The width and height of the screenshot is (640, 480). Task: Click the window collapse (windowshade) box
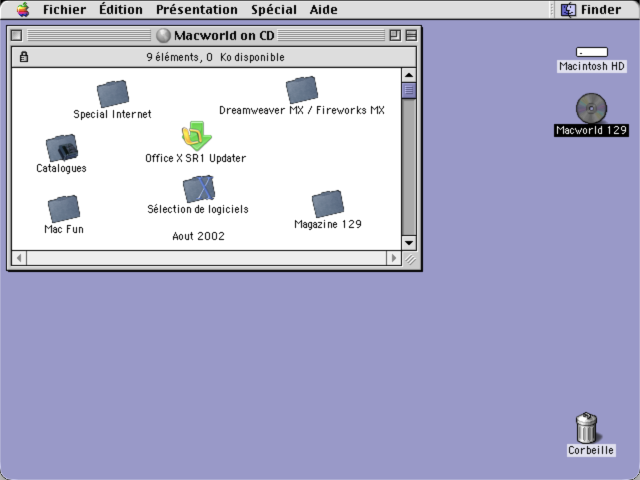[411, 36]
